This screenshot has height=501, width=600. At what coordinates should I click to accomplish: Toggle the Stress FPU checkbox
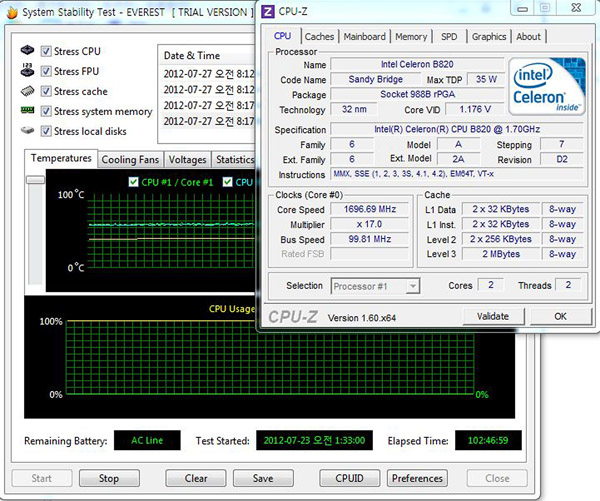(46, 71)
